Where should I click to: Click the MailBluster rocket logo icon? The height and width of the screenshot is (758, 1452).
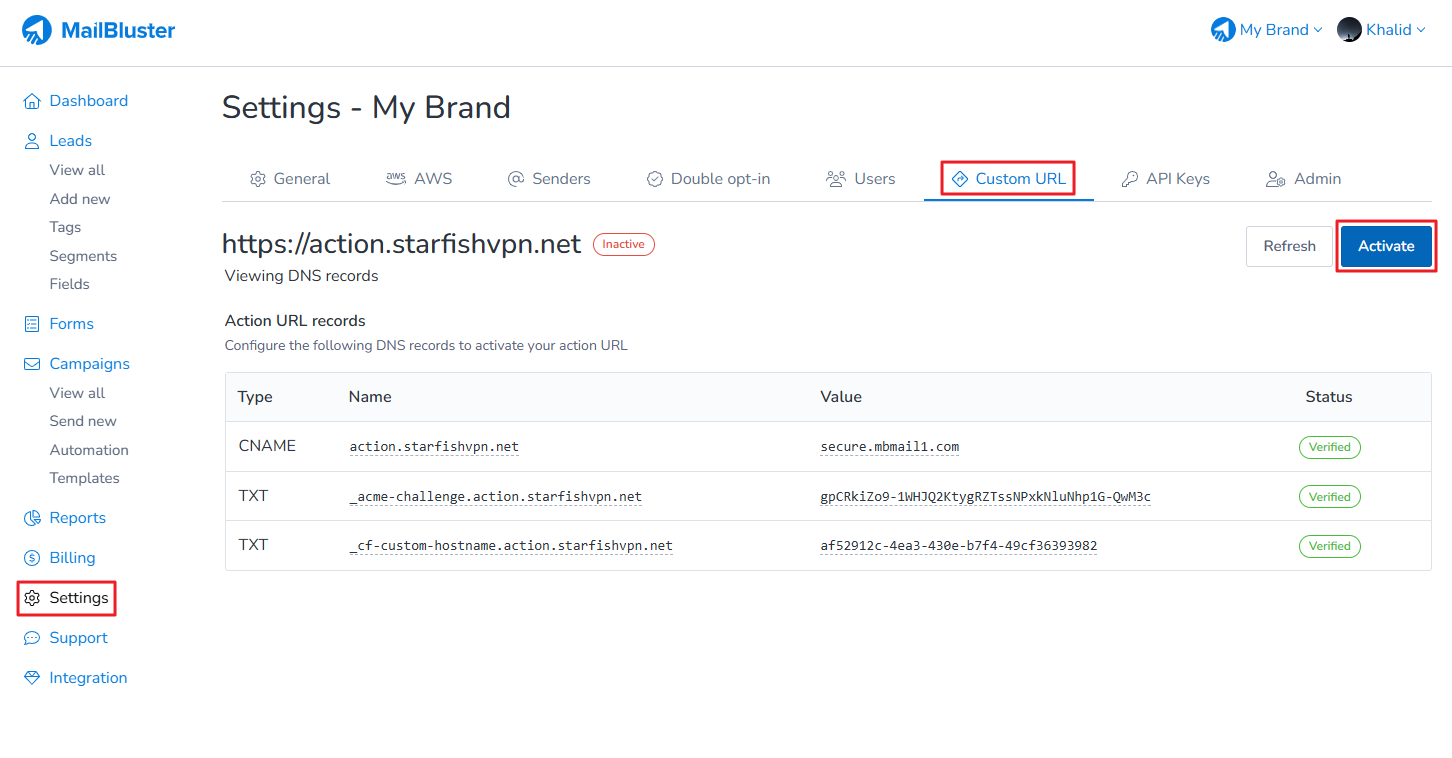pyautogui.click(x=37, y=31)
